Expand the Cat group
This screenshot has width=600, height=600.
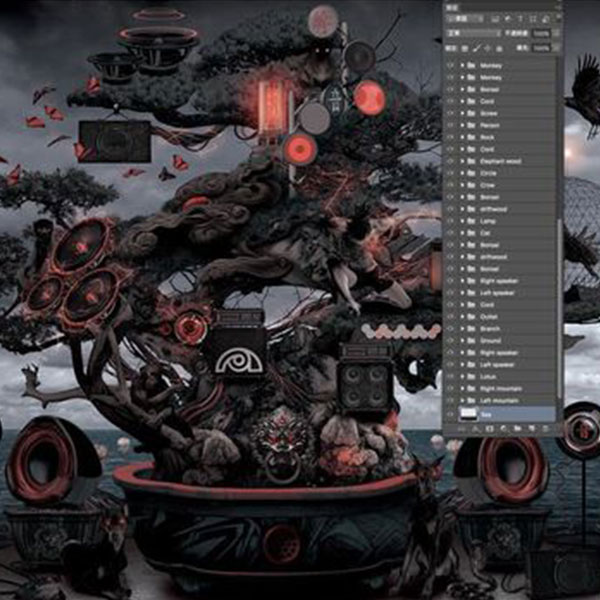click(x=462, y=233)
